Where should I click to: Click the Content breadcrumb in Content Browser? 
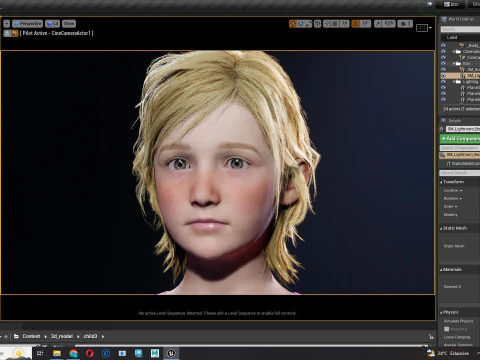[31, 336]
